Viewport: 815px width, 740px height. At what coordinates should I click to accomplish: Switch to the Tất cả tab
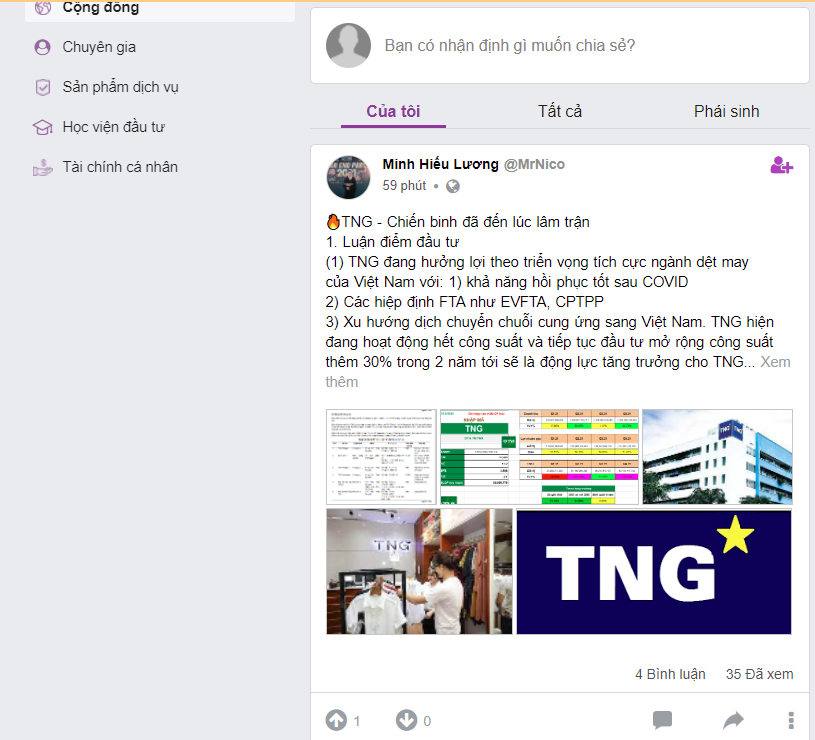pos(560,111)
